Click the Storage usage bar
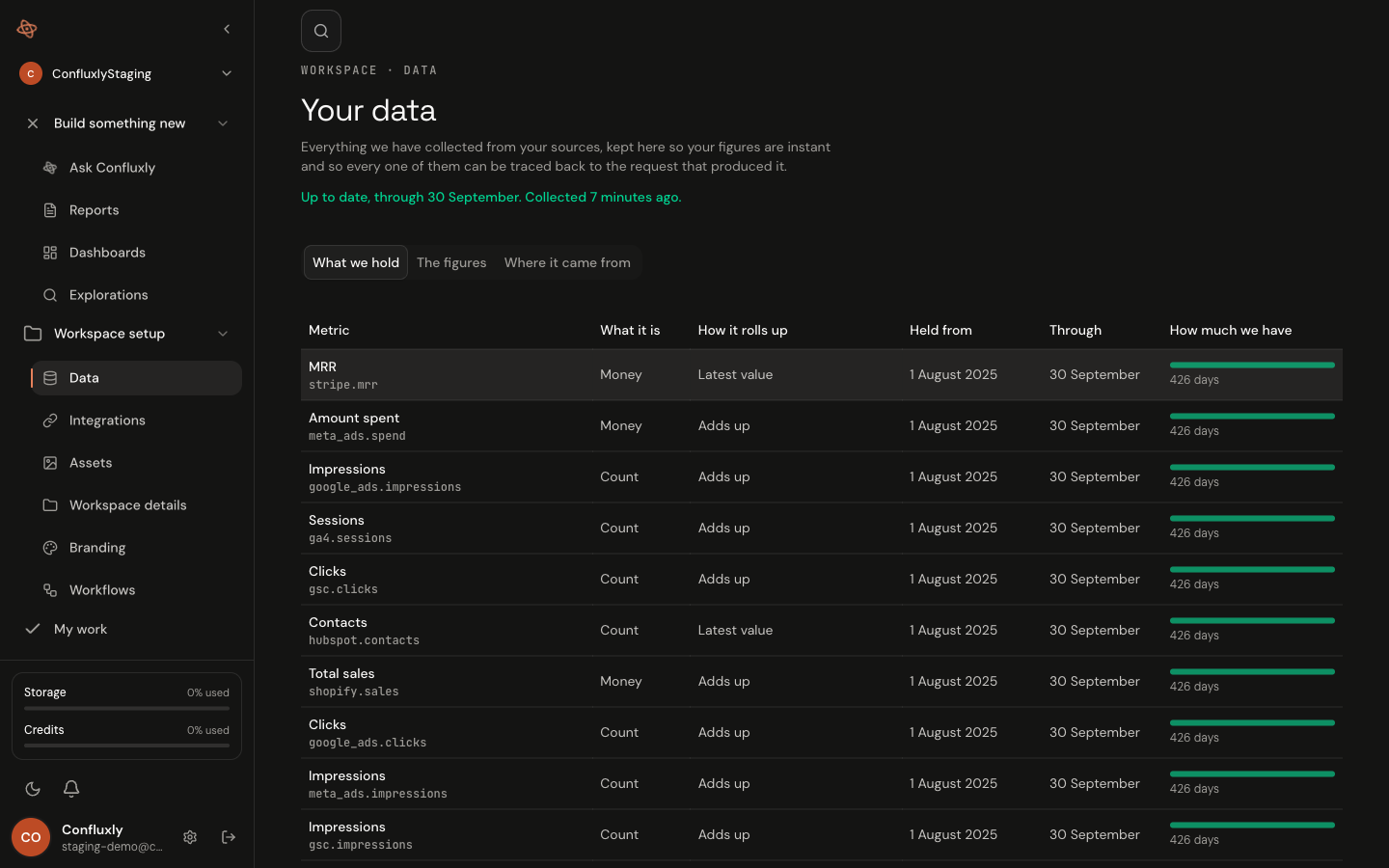1389x868 pixels. pos(126,708)
